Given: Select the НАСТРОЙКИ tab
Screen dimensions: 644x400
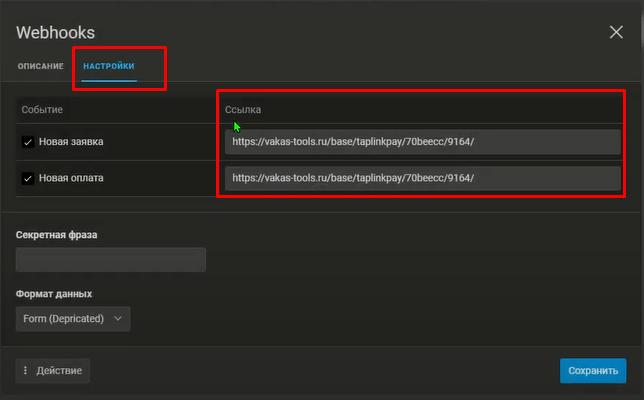Looking at the screenshot, I should (109, 66).
